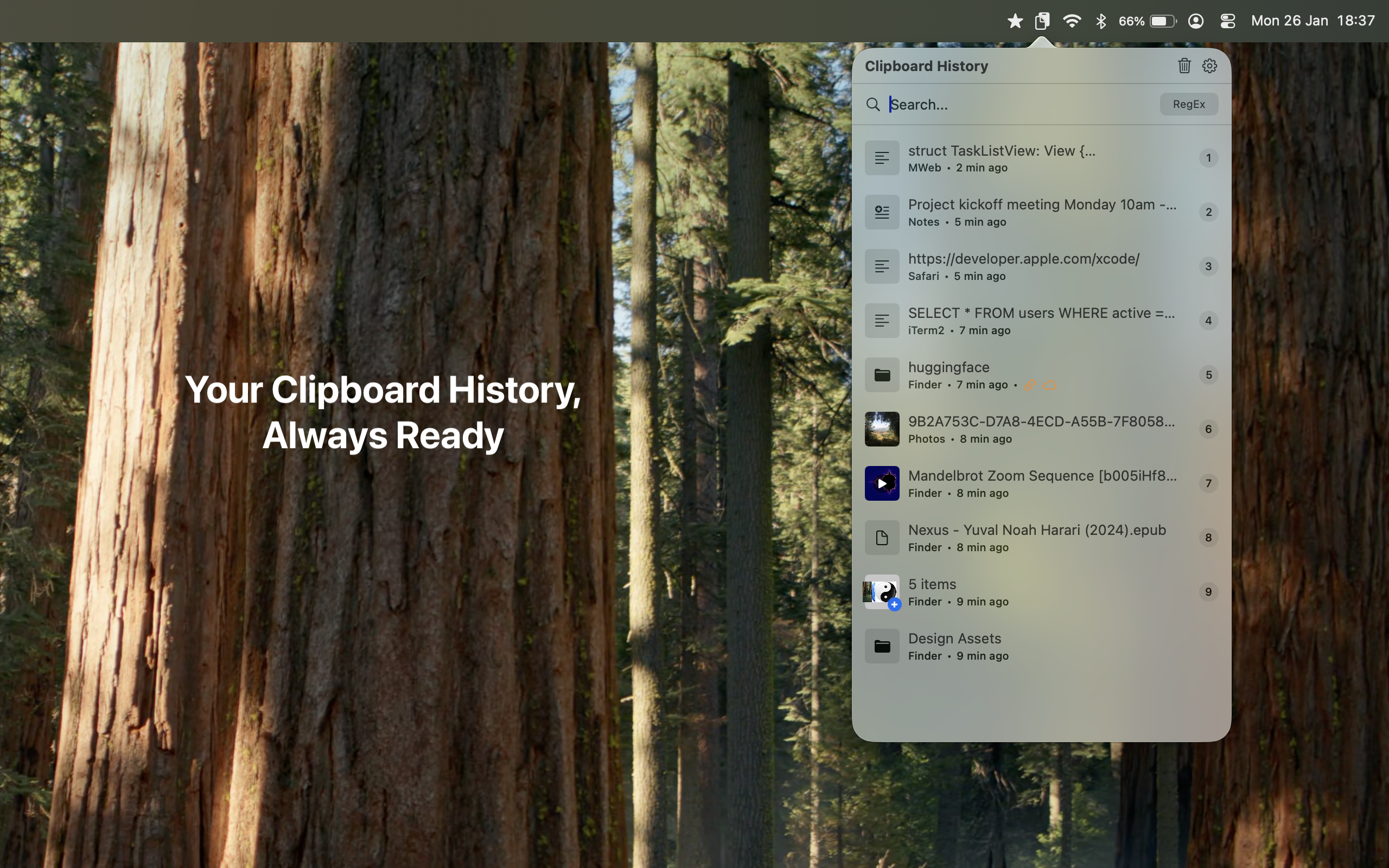1389x868 pixels.
Task: Open Clipboard History settings via gear icon
Action: (x=1209, y=66)
